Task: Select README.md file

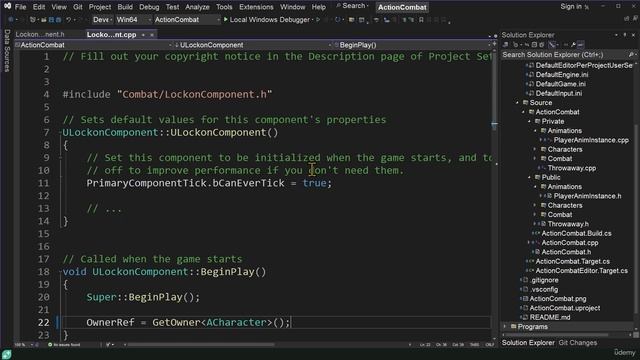Action: pos(550,318)
